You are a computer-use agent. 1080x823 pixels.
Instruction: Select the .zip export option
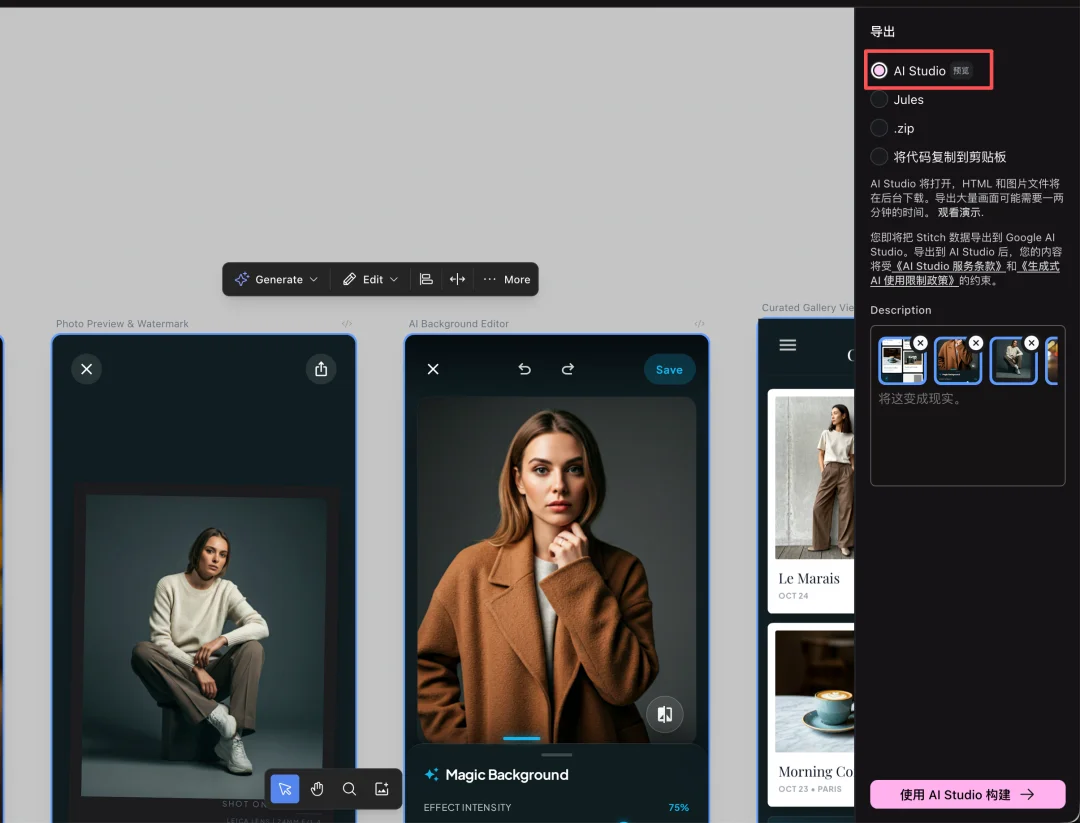tap(879, 128)
